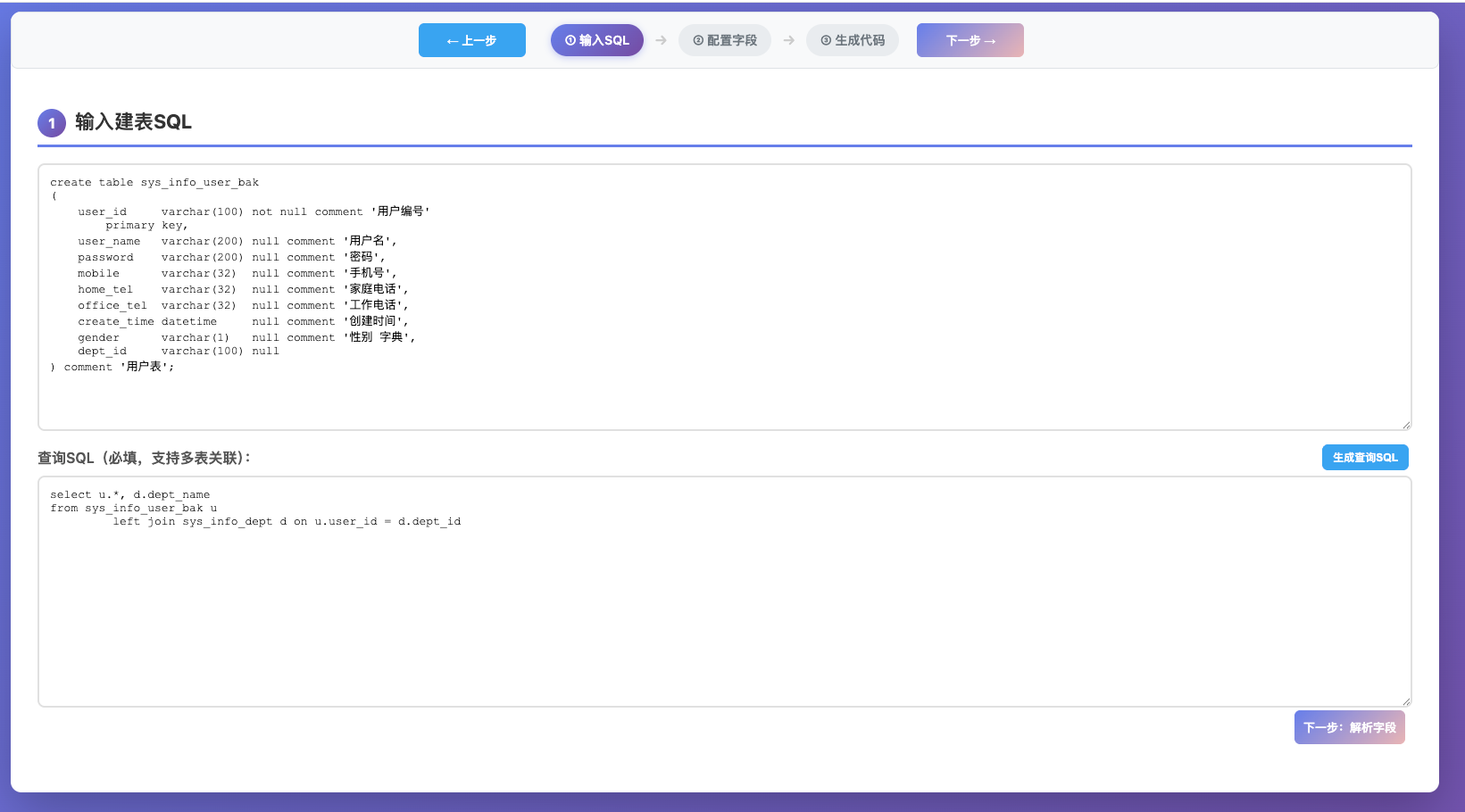Go back using the 上一步 button
This screenshot has width=1465, height=812.
(x=472, y=39)
